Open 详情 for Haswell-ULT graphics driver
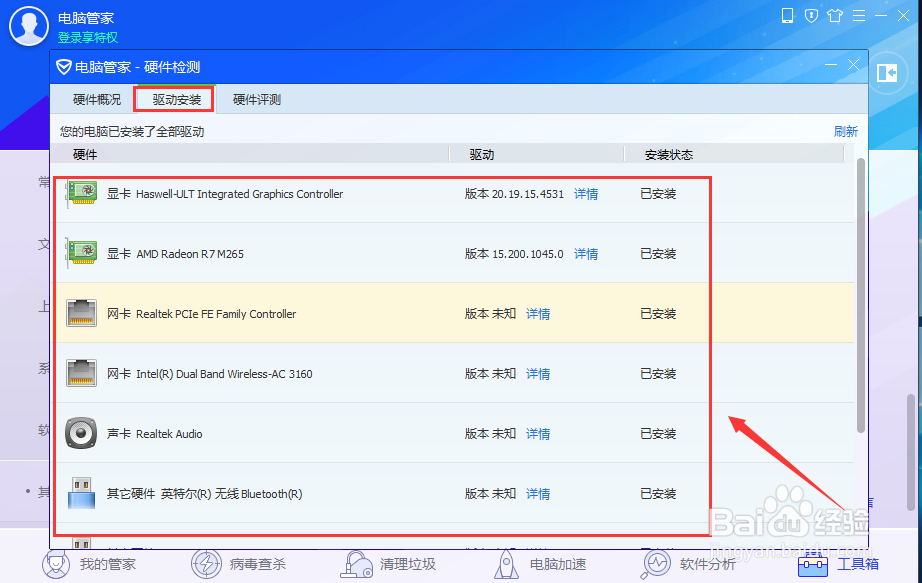922x583 pixels. [586, 194]
